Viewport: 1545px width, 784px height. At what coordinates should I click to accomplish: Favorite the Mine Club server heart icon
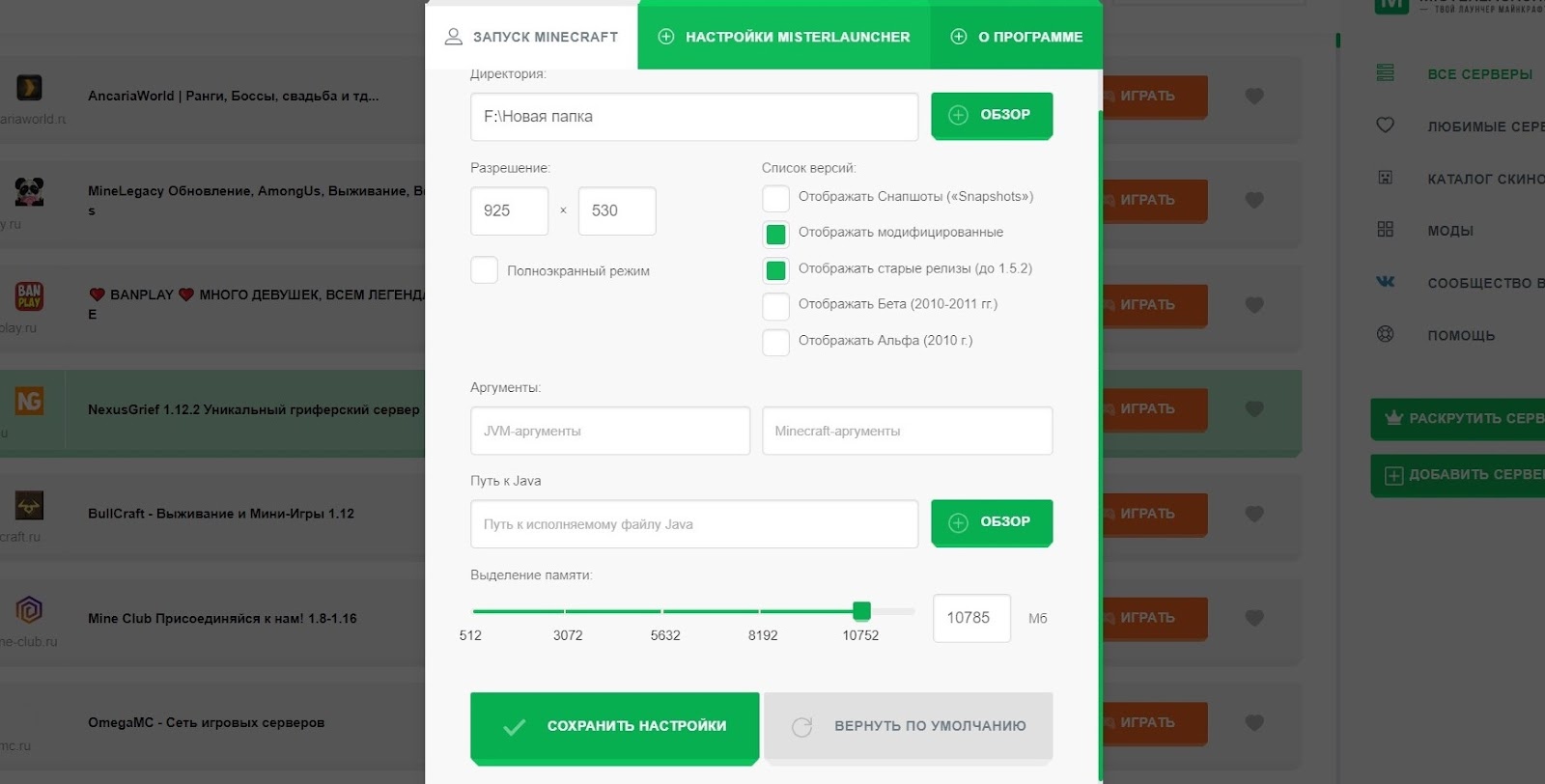point(1254,618)
